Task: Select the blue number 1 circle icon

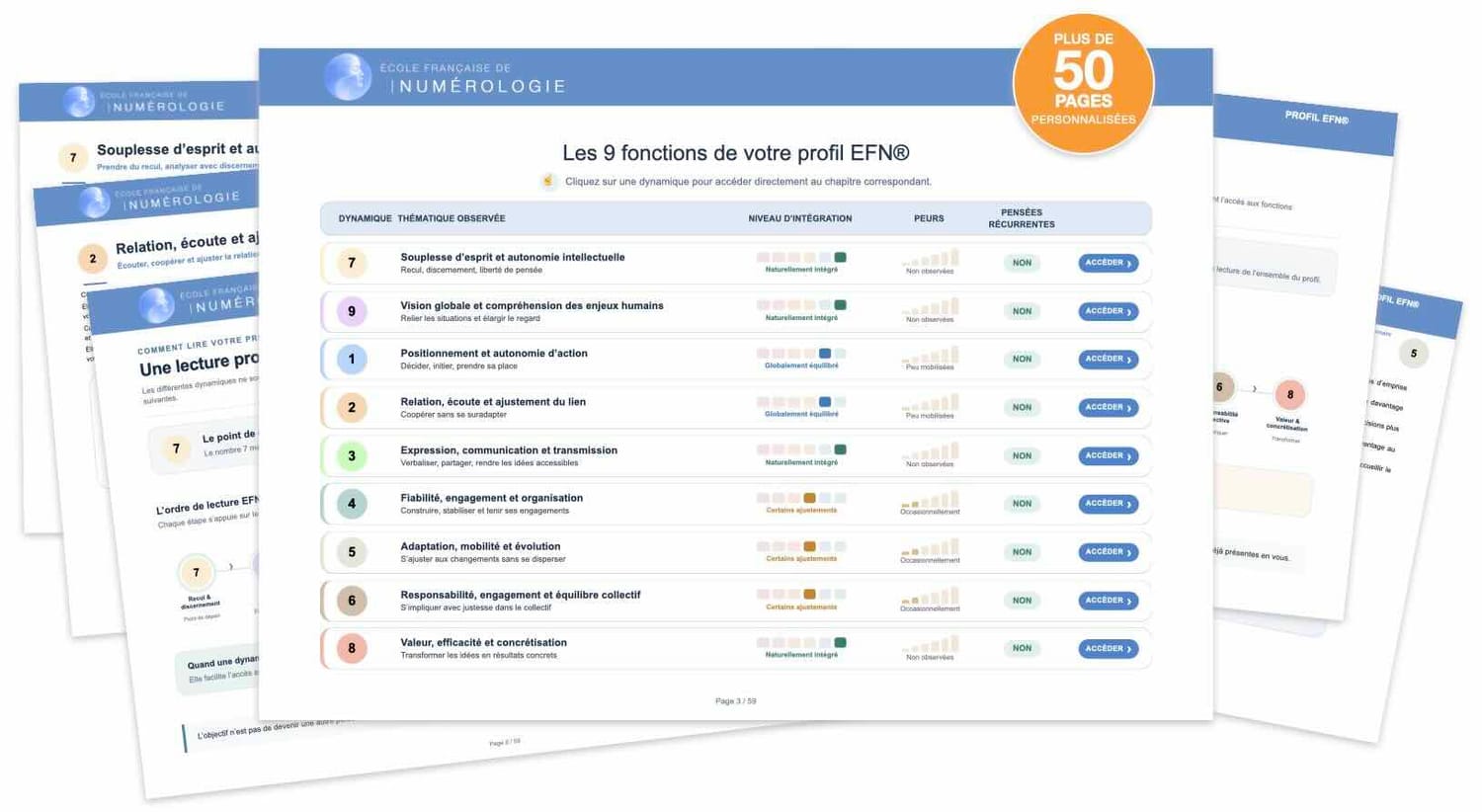Action: tap(352, 360)
